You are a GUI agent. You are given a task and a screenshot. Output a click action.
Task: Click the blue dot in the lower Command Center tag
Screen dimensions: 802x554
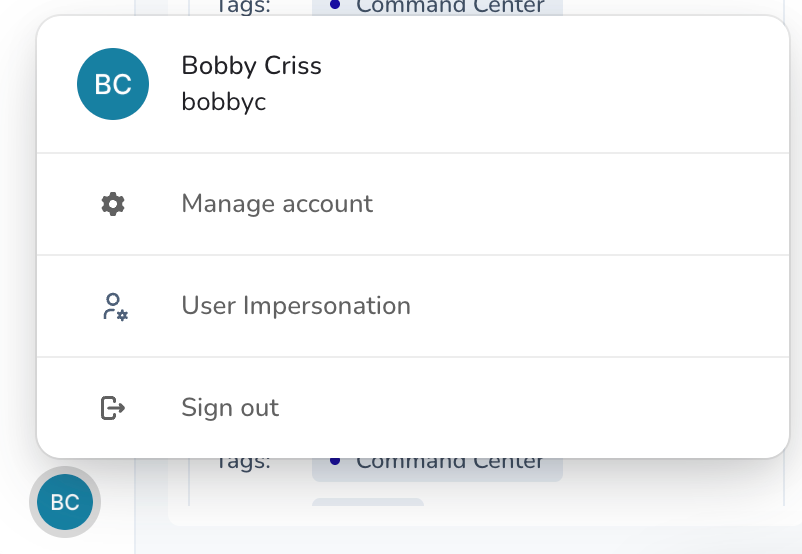coord(335,461)
